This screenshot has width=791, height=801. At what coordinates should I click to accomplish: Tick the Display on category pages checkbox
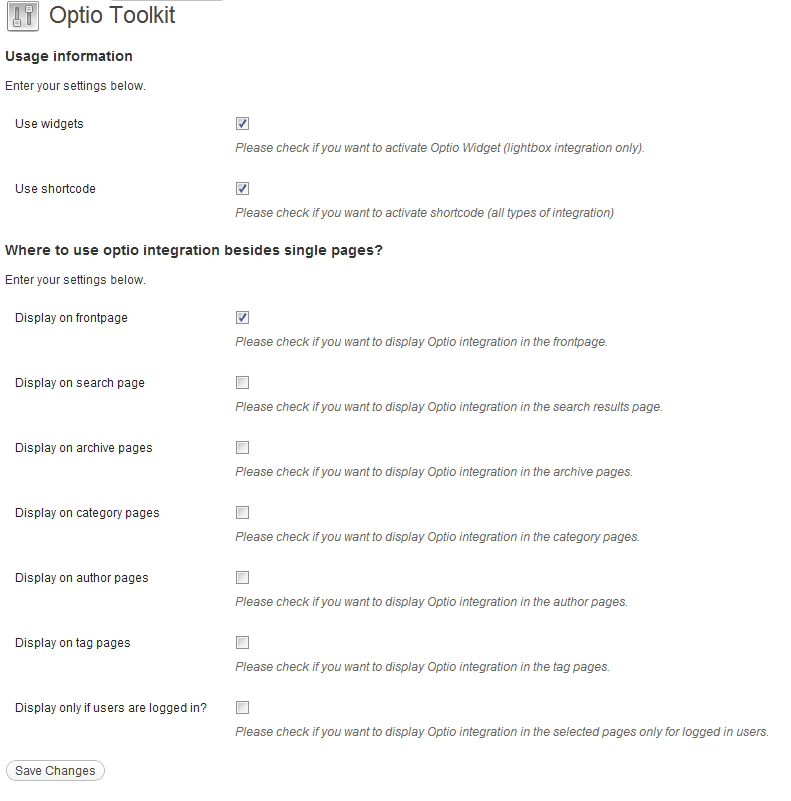pos(242,512)
